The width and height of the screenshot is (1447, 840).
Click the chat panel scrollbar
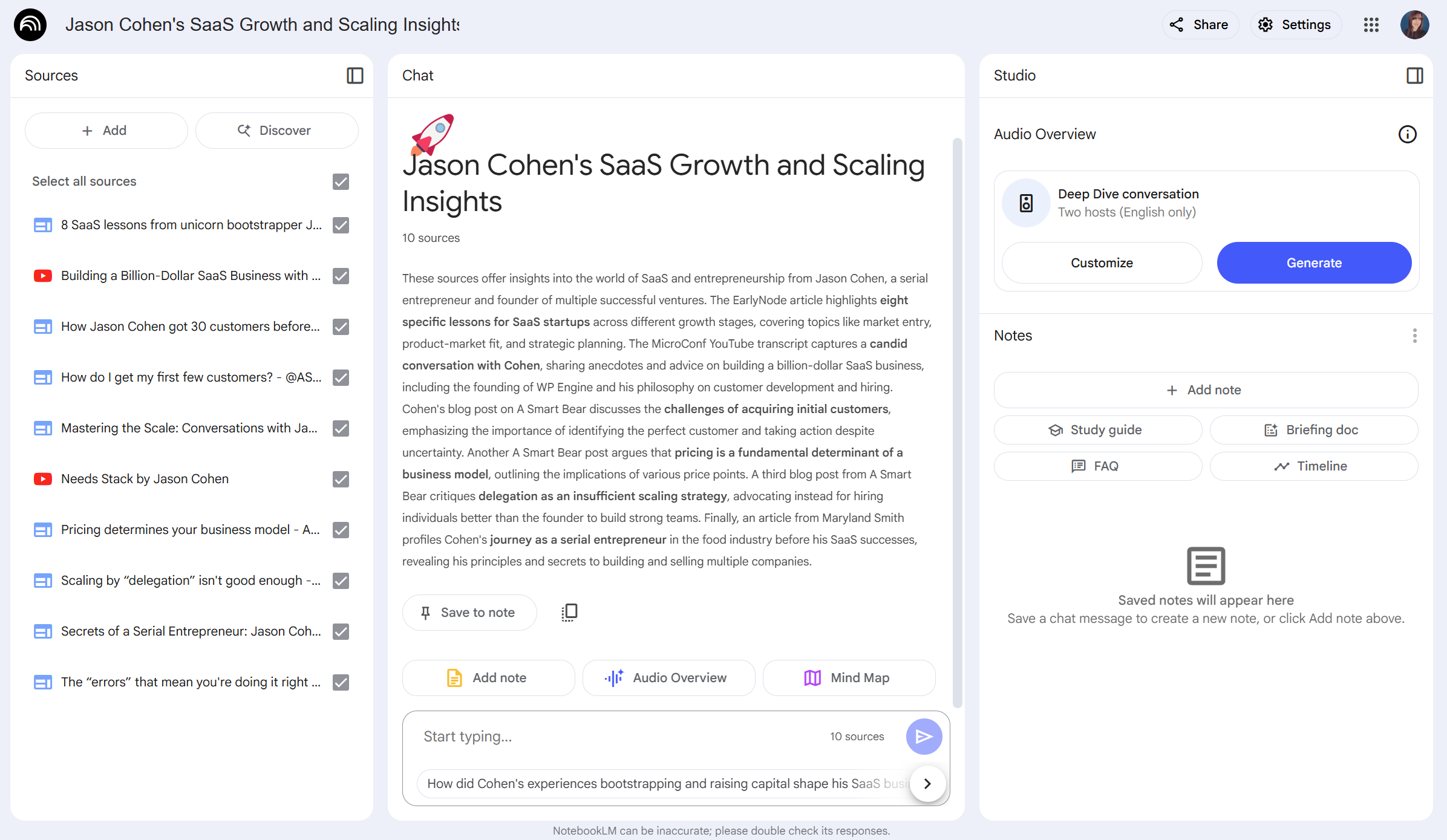point(957,422)
